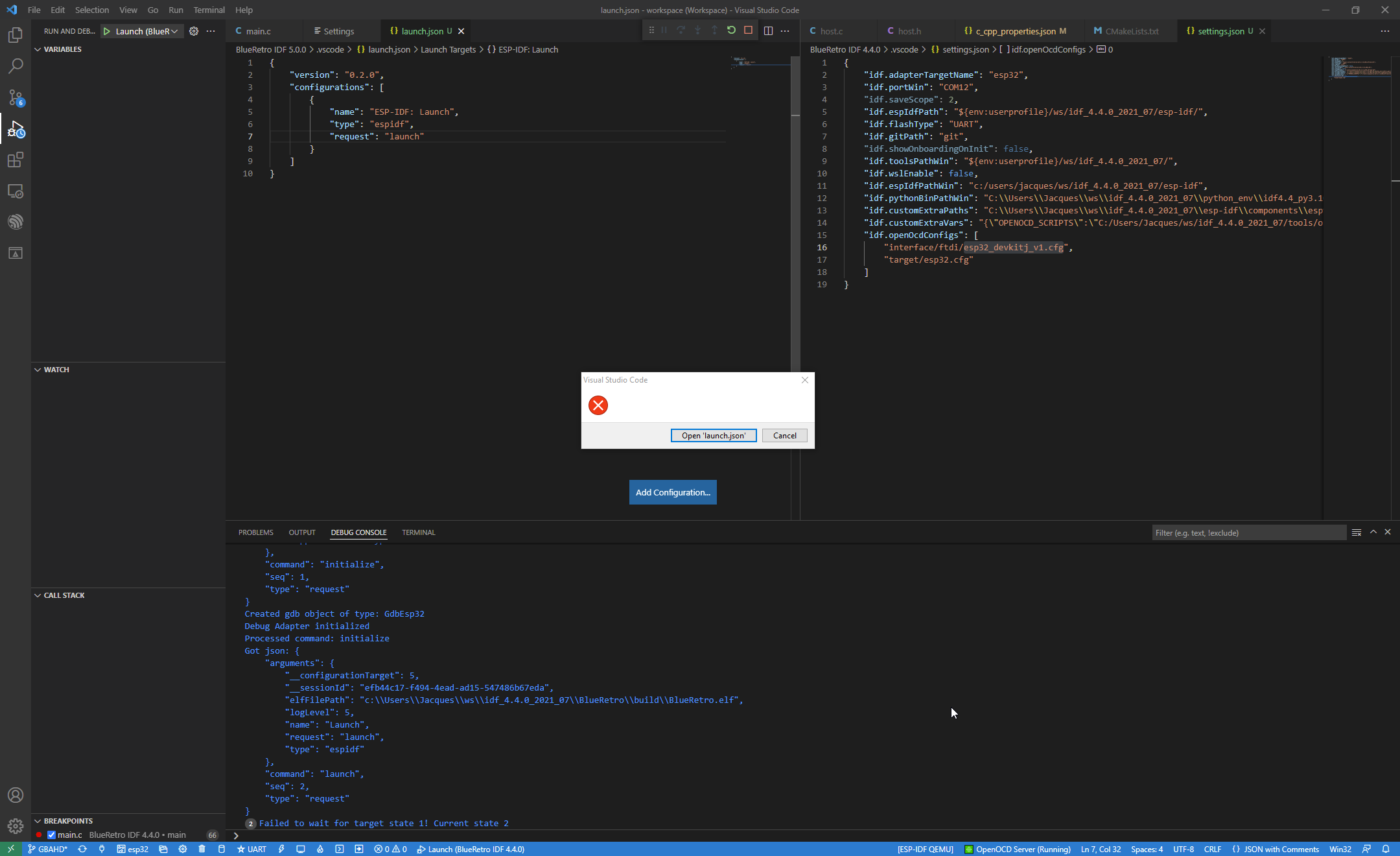Open the Espressif IDF sidebar view
Screen dimensions: 1400x856
16,221
